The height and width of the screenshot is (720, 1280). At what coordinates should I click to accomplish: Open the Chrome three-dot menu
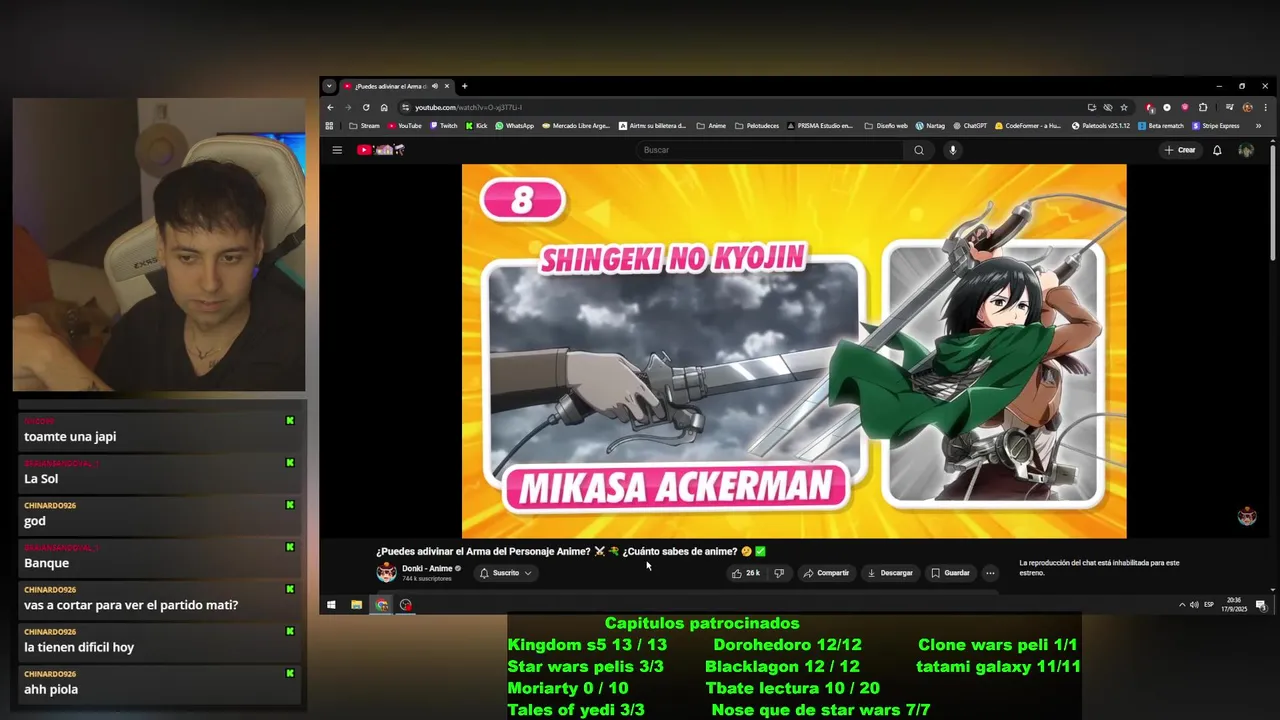(x=1265, y=107)
